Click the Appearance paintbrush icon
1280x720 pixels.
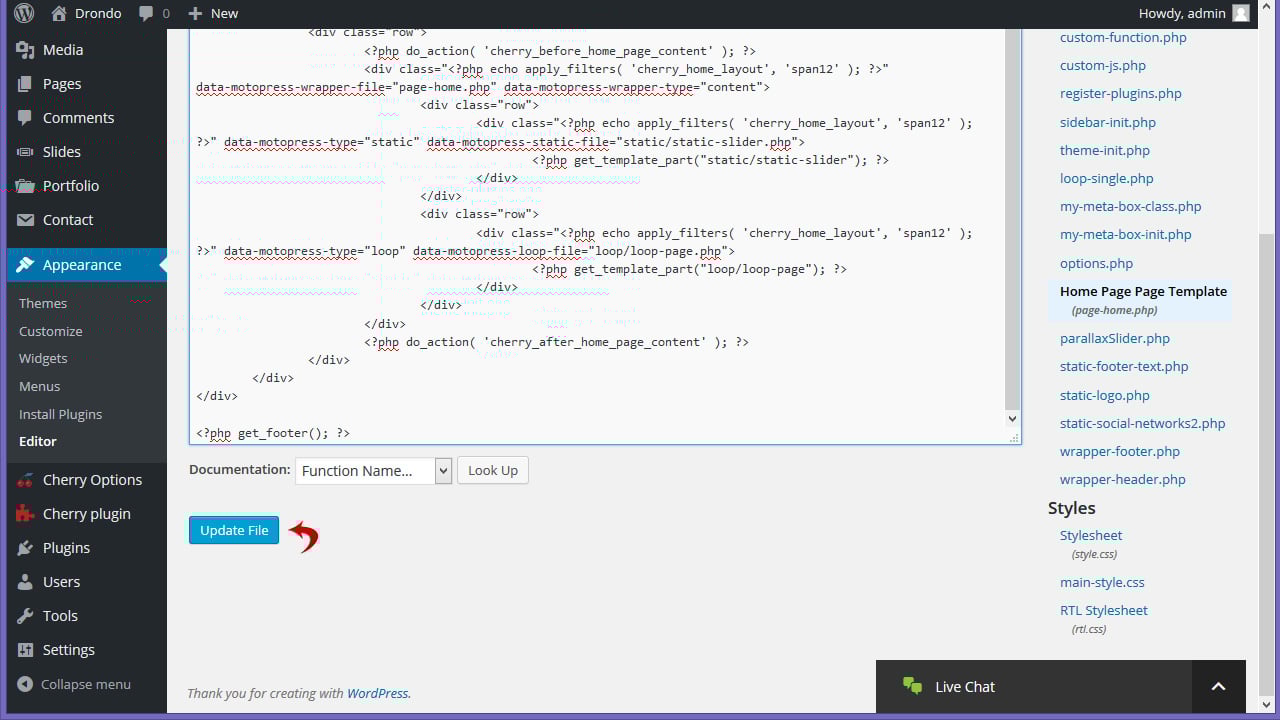[25, 265]
